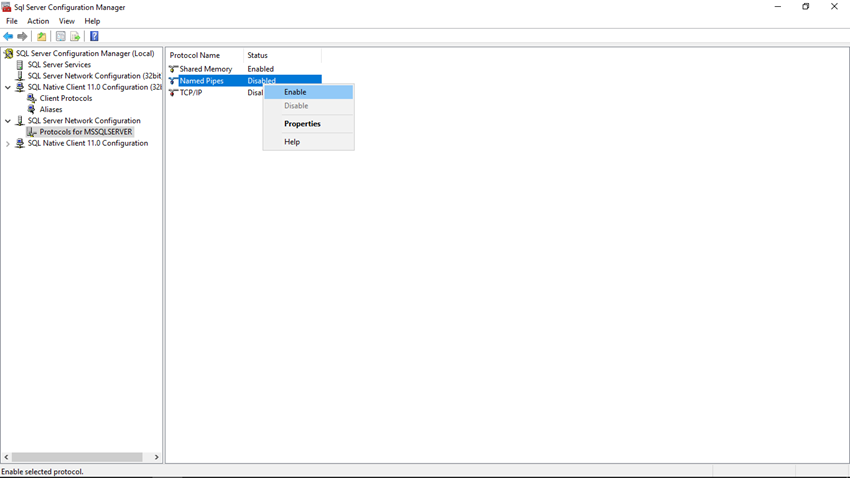
Task: Click the collapsed SQL Native Client 11.0 icon
Action: (x=20, y=143)
